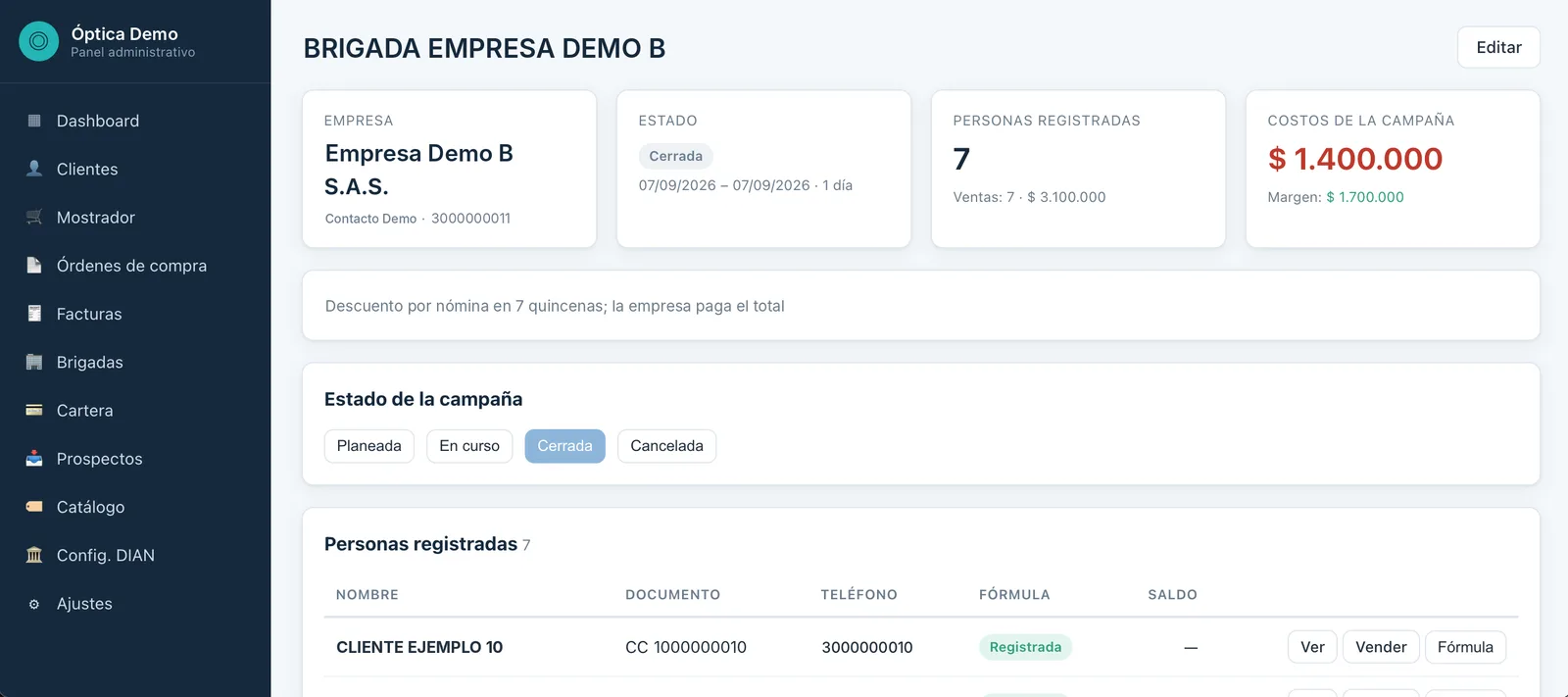Open the Facturas page
Screen dimensions: 1568x697
(135, 314)
